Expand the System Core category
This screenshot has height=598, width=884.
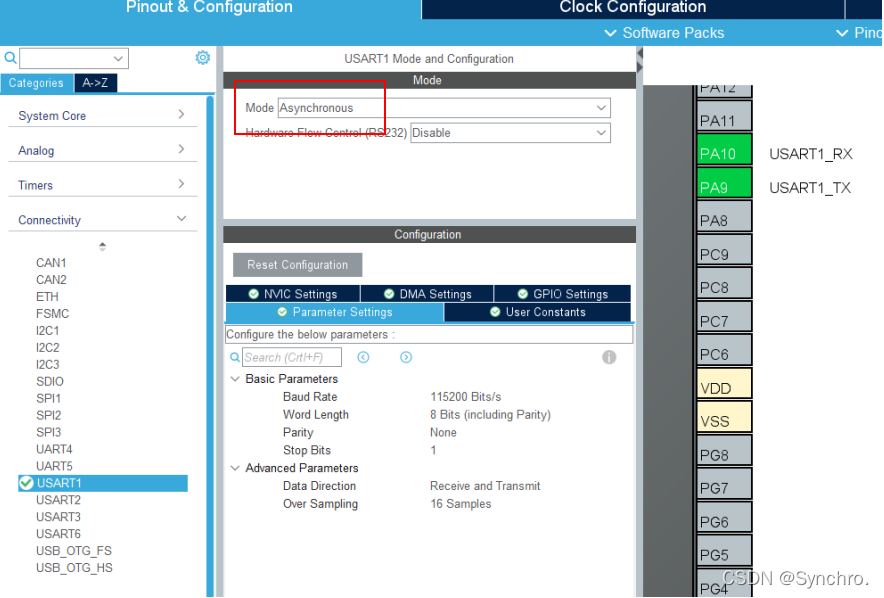click(x=103, y=116)
